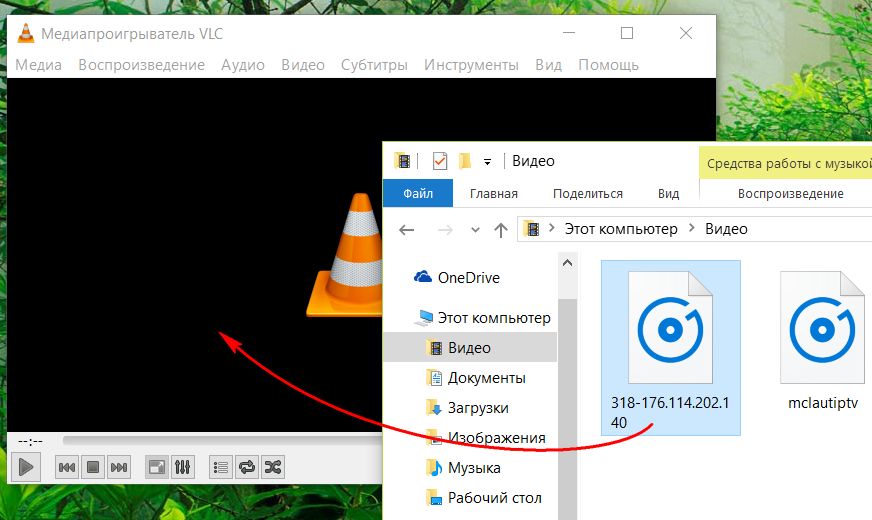Close the VLC media player window
The image size is (872, 520).
(686, 33)
